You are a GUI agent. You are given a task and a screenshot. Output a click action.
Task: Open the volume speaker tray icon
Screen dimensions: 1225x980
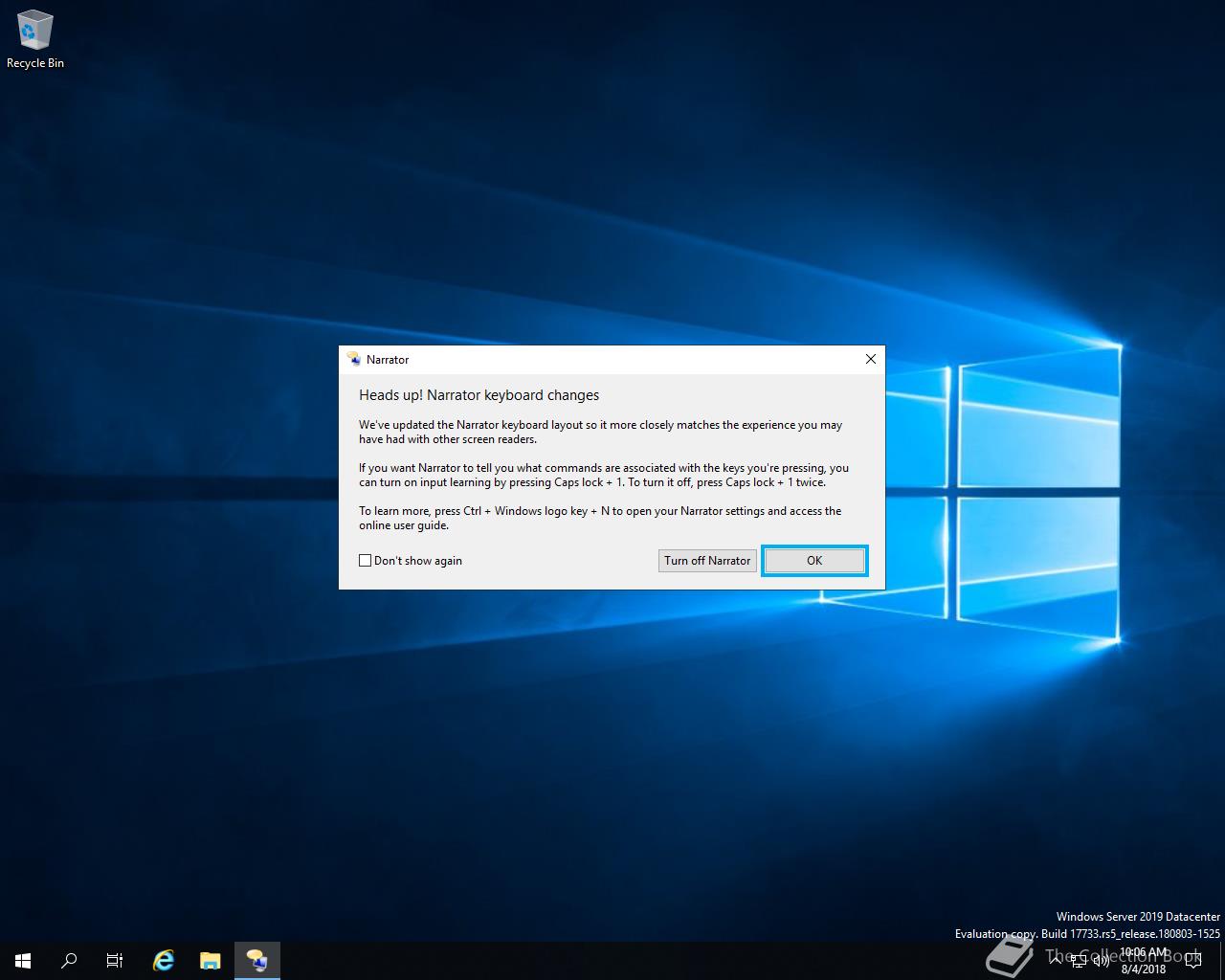(x=1102, y=961)
